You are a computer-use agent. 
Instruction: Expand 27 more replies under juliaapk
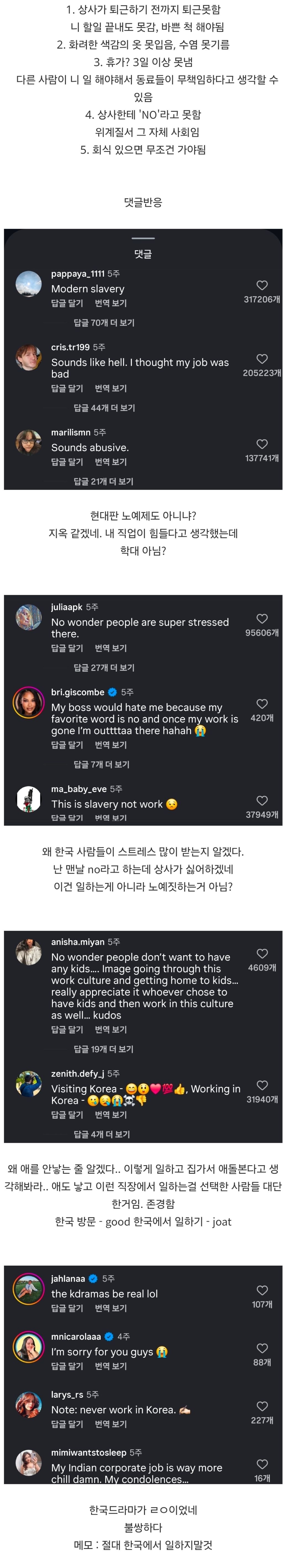(x=104, y=668)
